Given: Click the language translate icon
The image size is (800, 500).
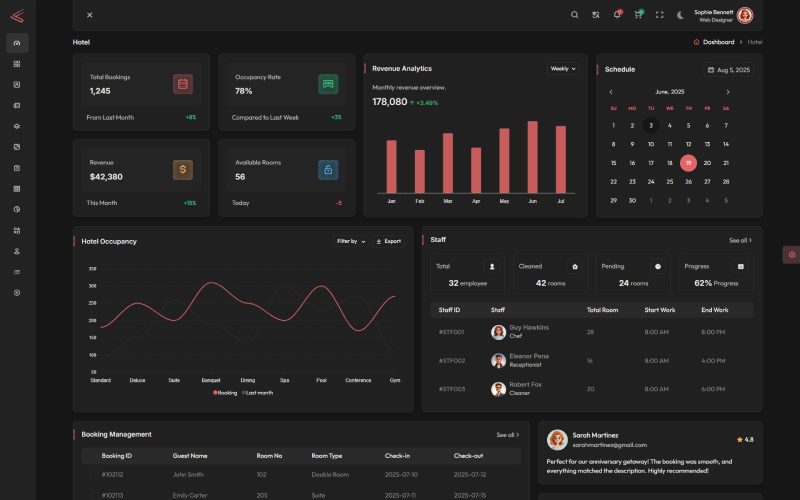Looking at the screenshot, I should 596,15.
